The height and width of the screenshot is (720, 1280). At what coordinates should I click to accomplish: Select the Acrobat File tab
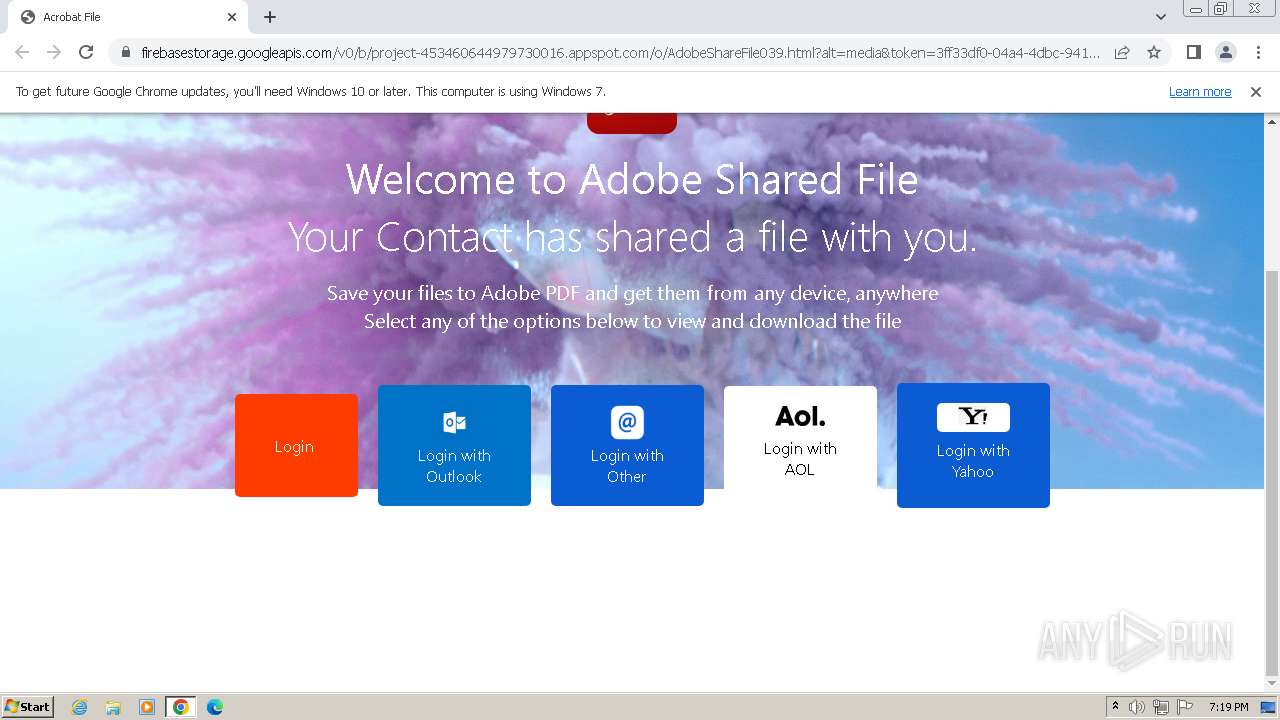128,17
